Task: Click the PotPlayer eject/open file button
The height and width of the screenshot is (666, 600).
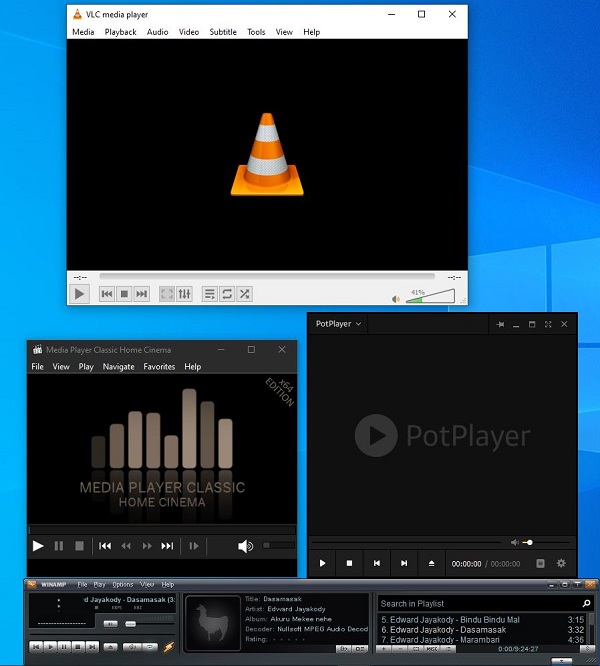Action: pos(431,563)
